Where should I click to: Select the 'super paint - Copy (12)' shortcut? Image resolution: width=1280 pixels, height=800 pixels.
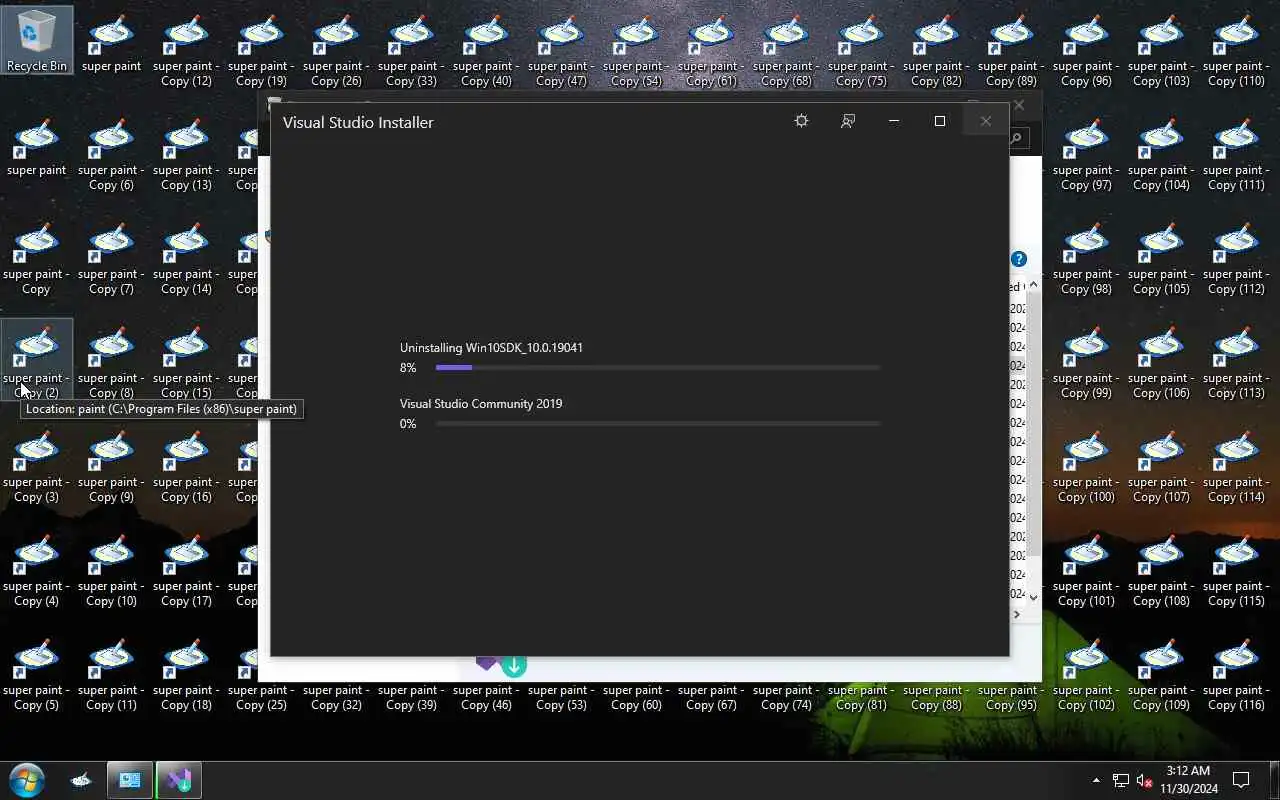[186, 50]
